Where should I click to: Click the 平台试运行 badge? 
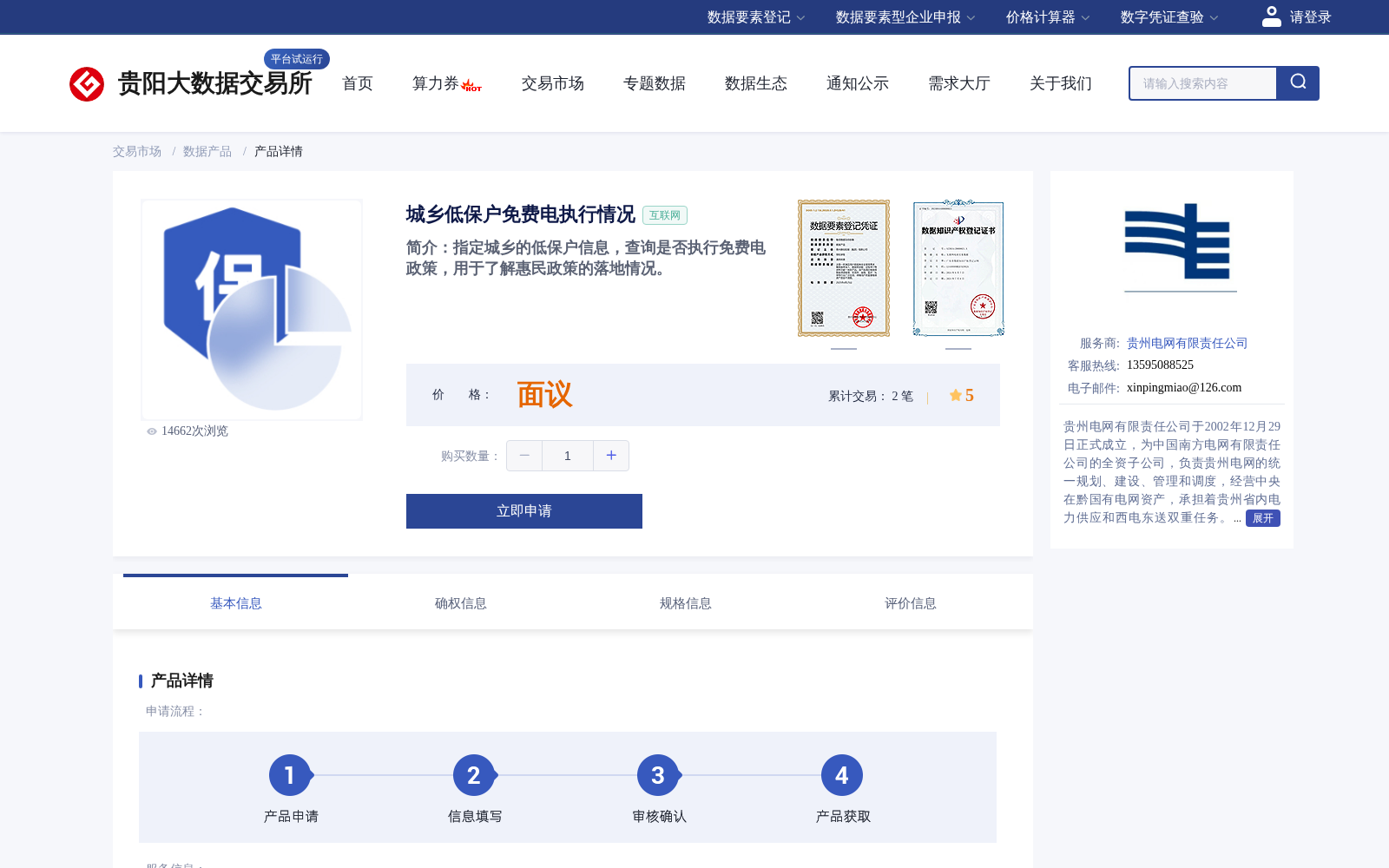tap(297, 59)
